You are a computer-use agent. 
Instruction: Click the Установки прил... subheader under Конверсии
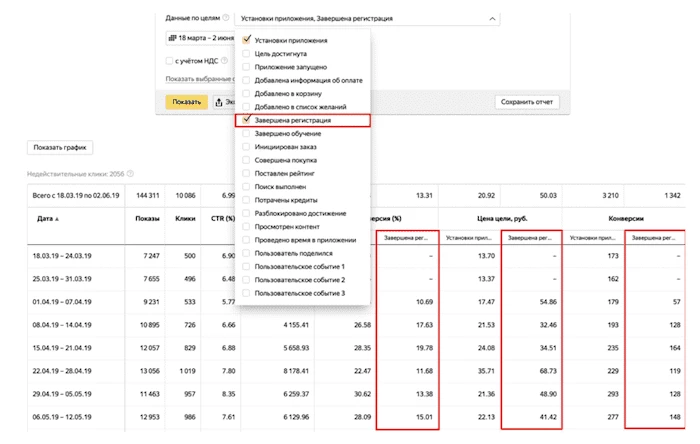tap(592, 238)
